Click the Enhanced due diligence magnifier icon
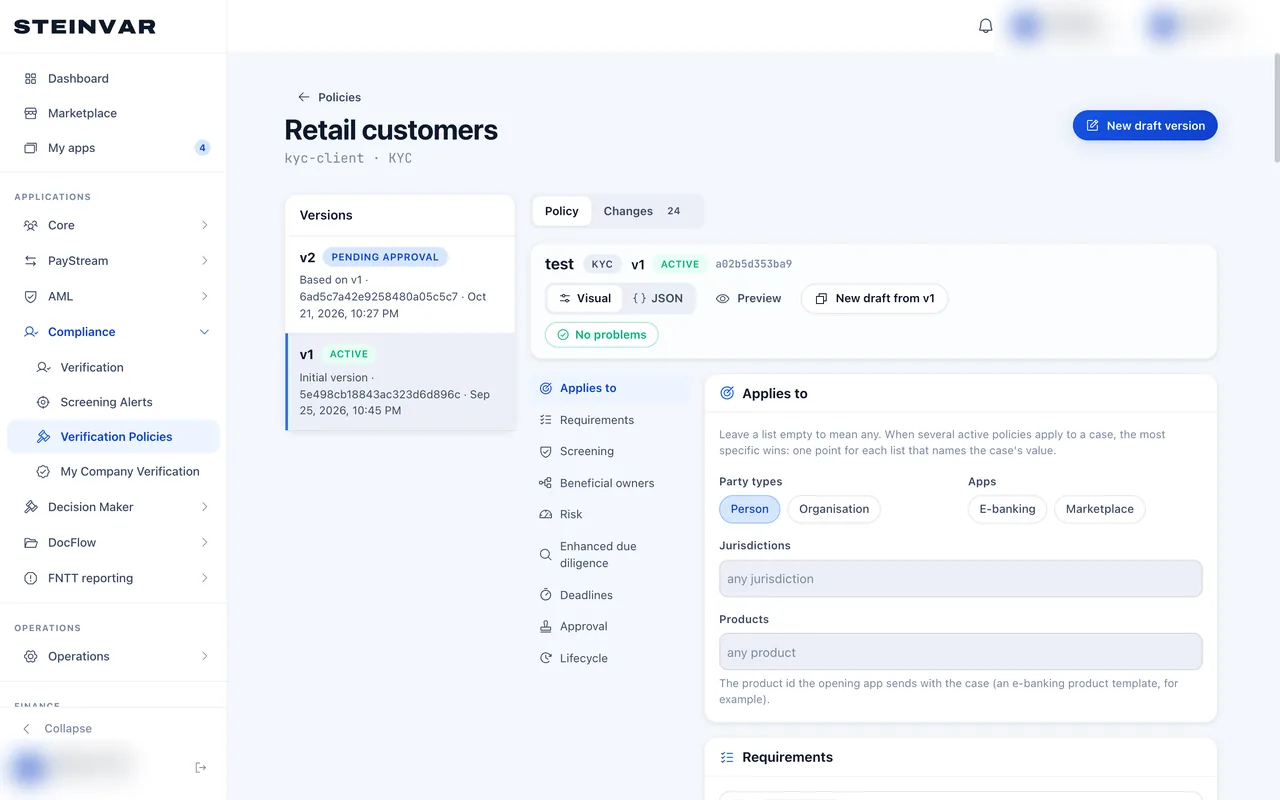Screen dimensions: 1280x800 545,554
